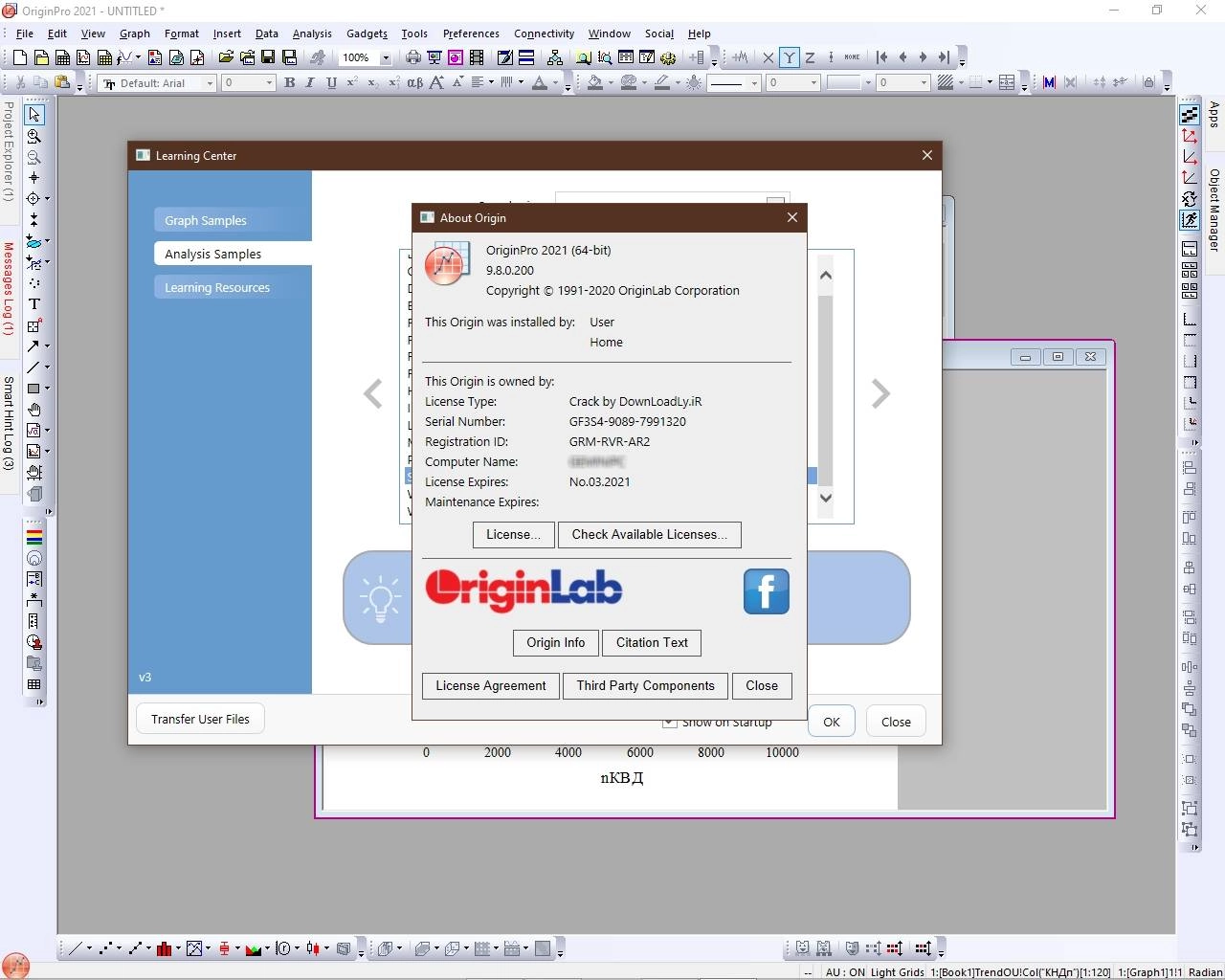This screenshot has height=980, width=1225.
Task: Click the Line/Border Color pencil swatch
Action: coord(661,83)
